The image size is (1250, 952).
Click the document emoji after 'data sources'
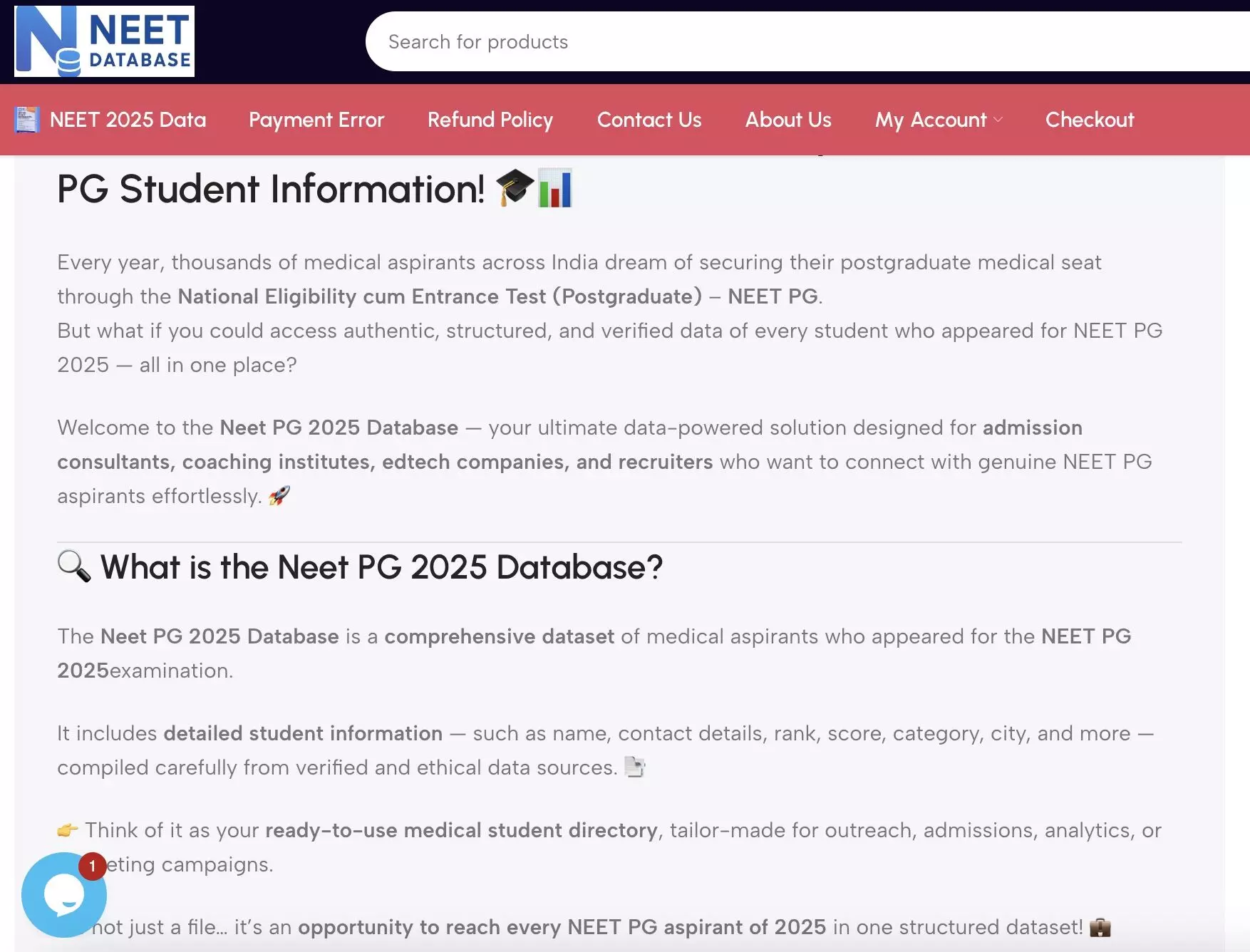point(634,767)
